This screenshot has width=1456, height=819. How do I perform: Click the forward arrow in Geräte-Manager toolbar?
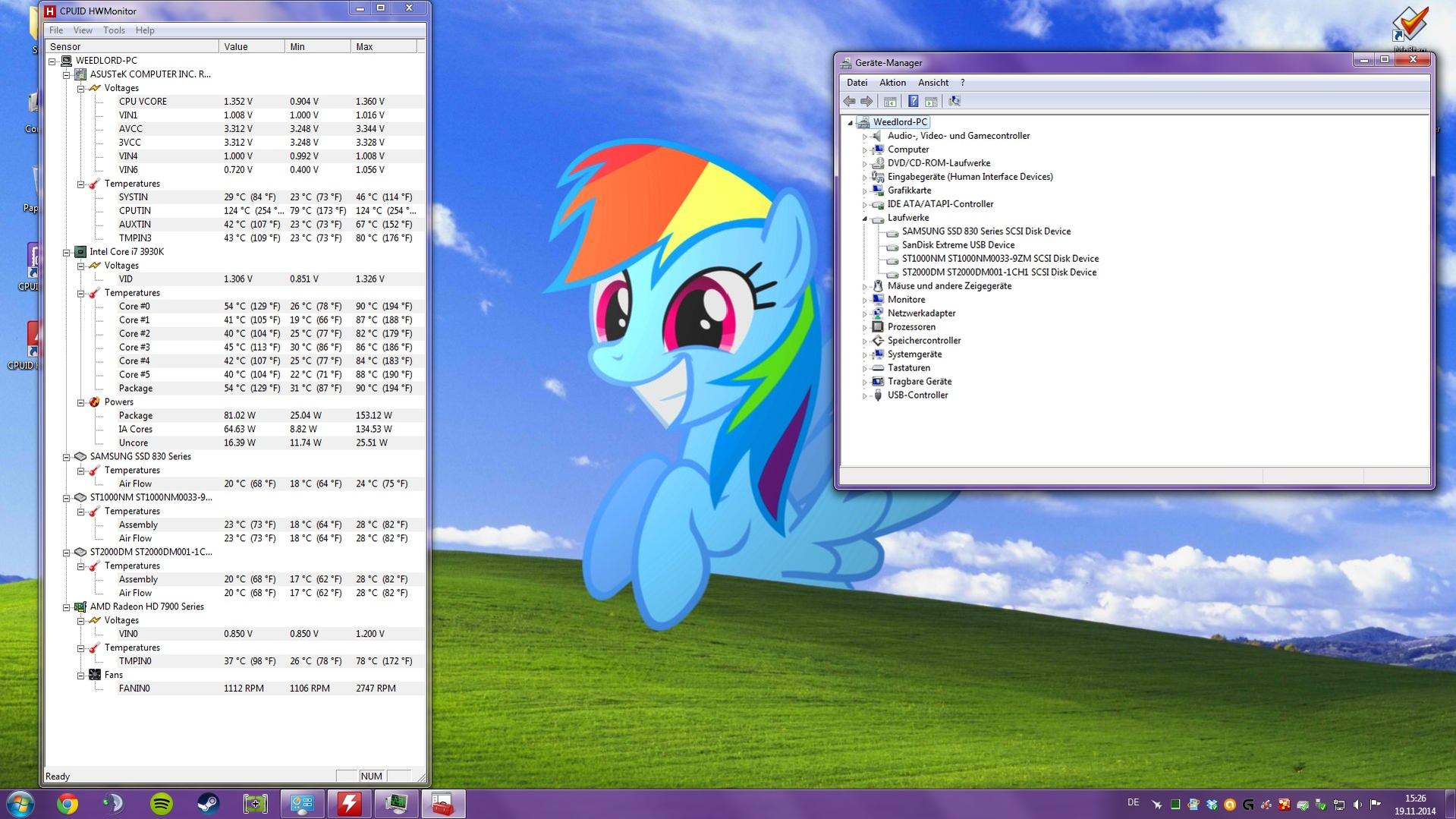[866, 101]
